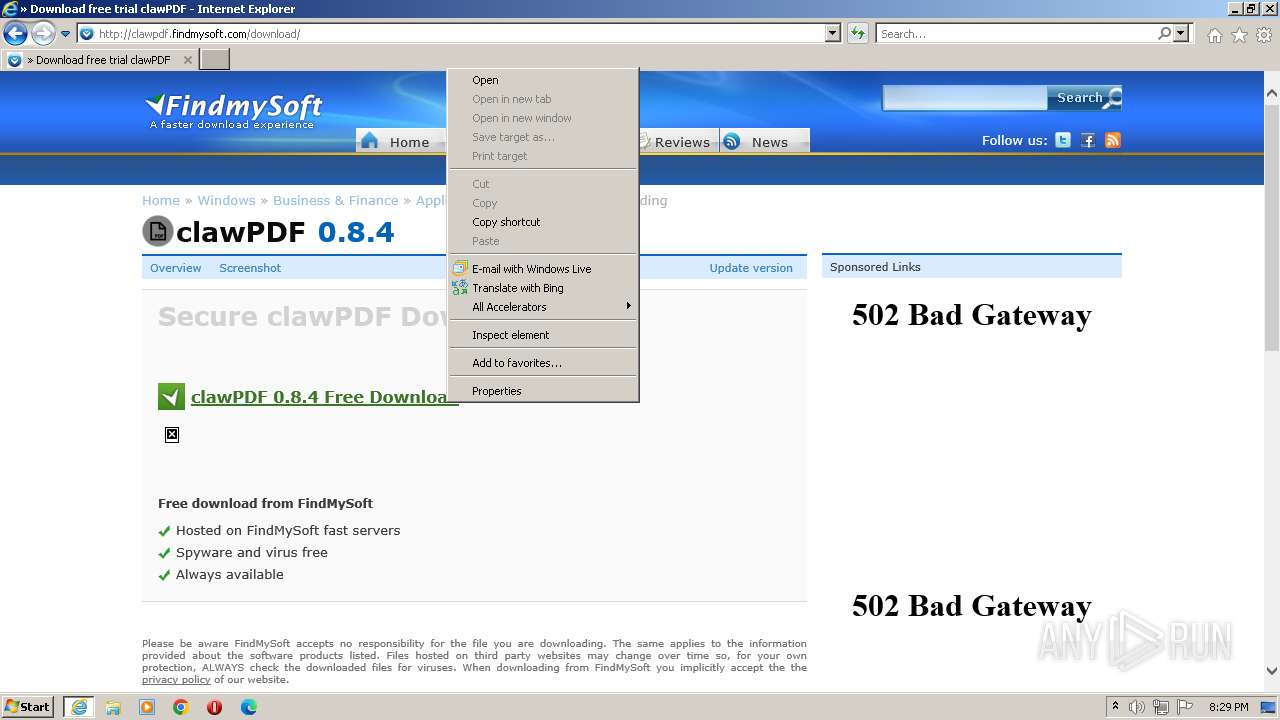
Task: Click the address bar URL field
Action: pos(452,34)
